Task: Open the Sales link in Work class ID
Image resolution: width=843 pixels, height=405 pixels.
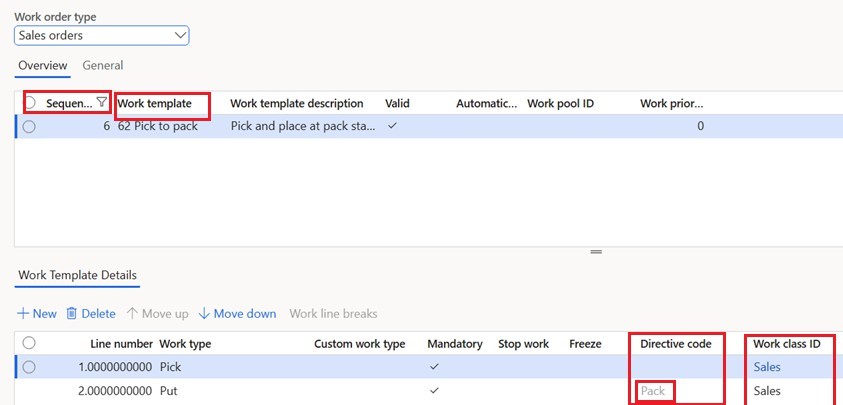Action: [767, 367]
